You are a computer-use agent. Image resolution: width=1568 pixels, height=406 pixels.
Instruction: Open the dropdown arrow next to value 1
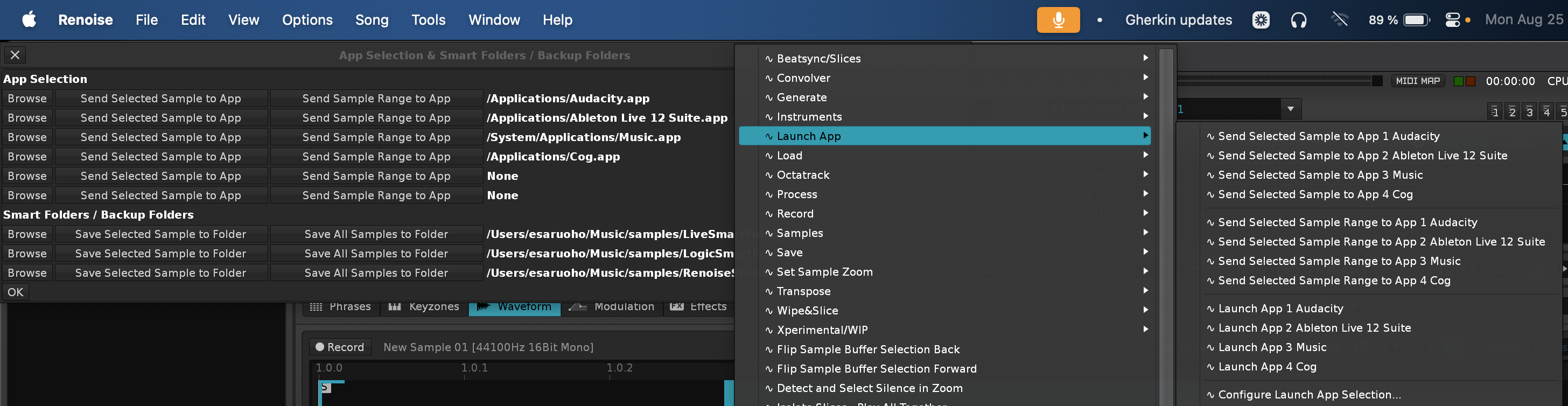pos(1290,109)
